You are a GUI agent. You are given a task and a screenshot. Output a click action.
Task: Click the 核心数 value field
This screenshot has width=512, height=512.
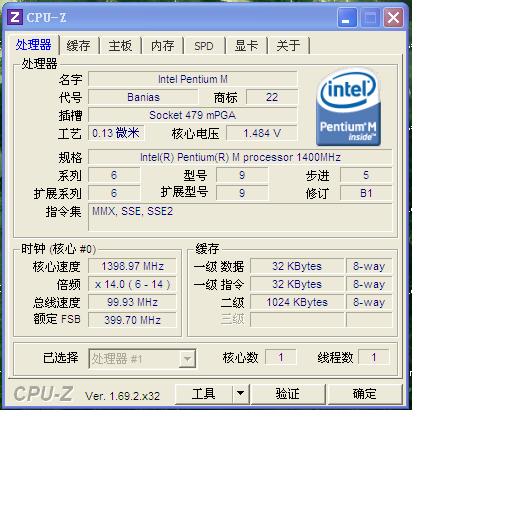[281, 358]
